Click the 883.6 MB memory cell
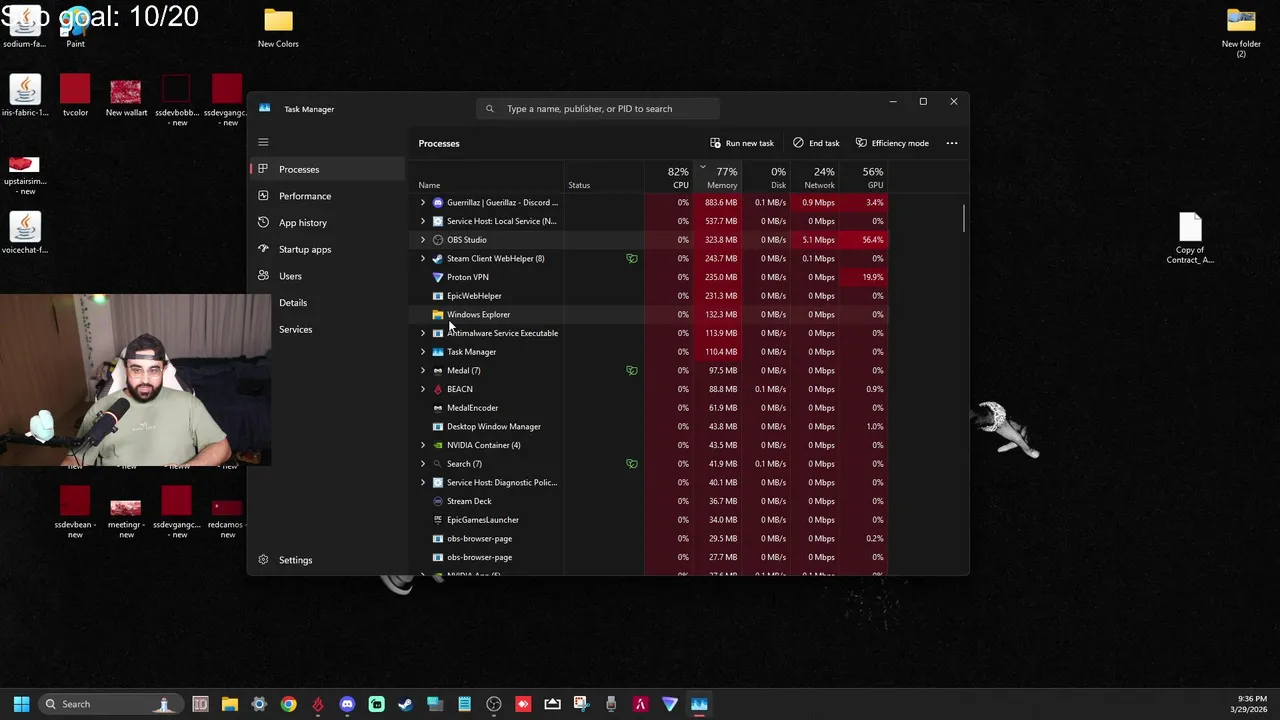 pyautogui.click(x=718, y=202)
